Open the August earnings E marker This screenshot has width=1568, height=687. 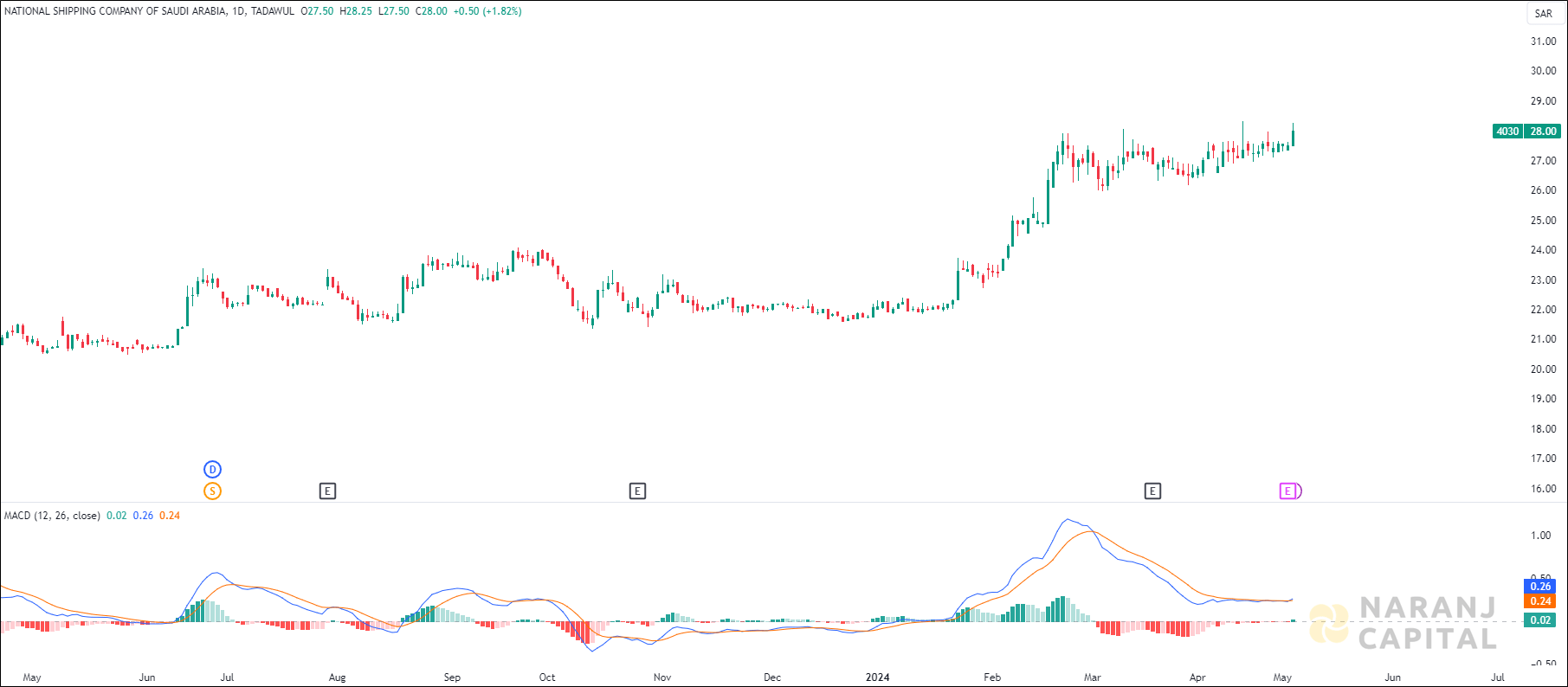pos(327,491)
